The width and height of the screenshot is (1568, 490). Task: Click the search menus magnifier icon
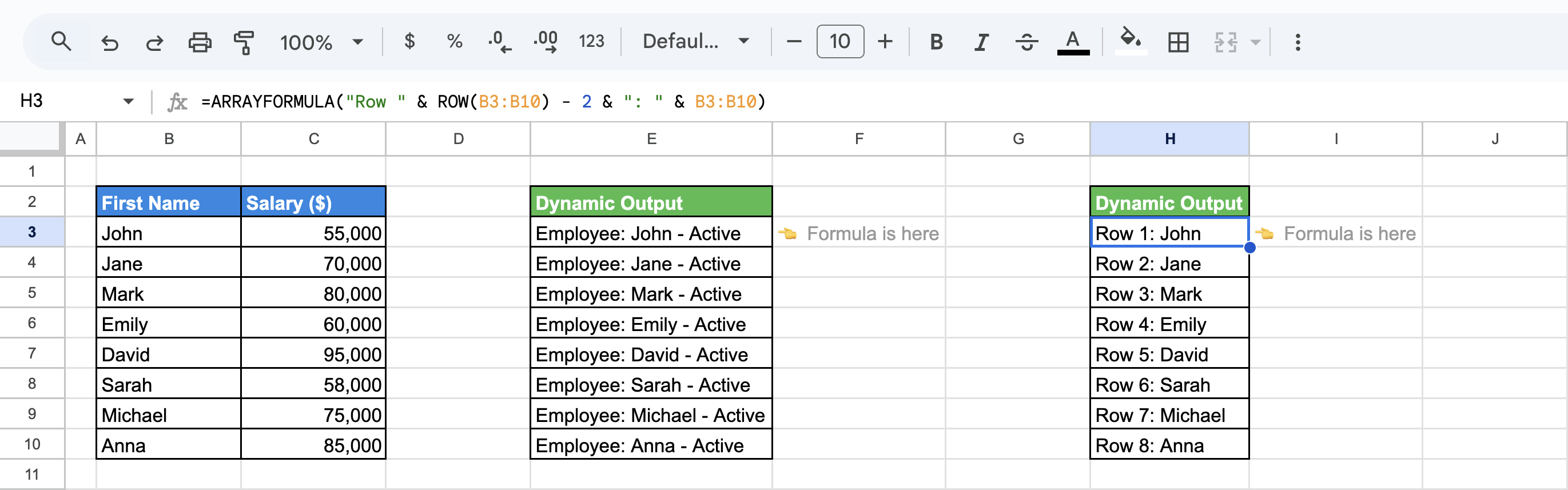point(61,42)
